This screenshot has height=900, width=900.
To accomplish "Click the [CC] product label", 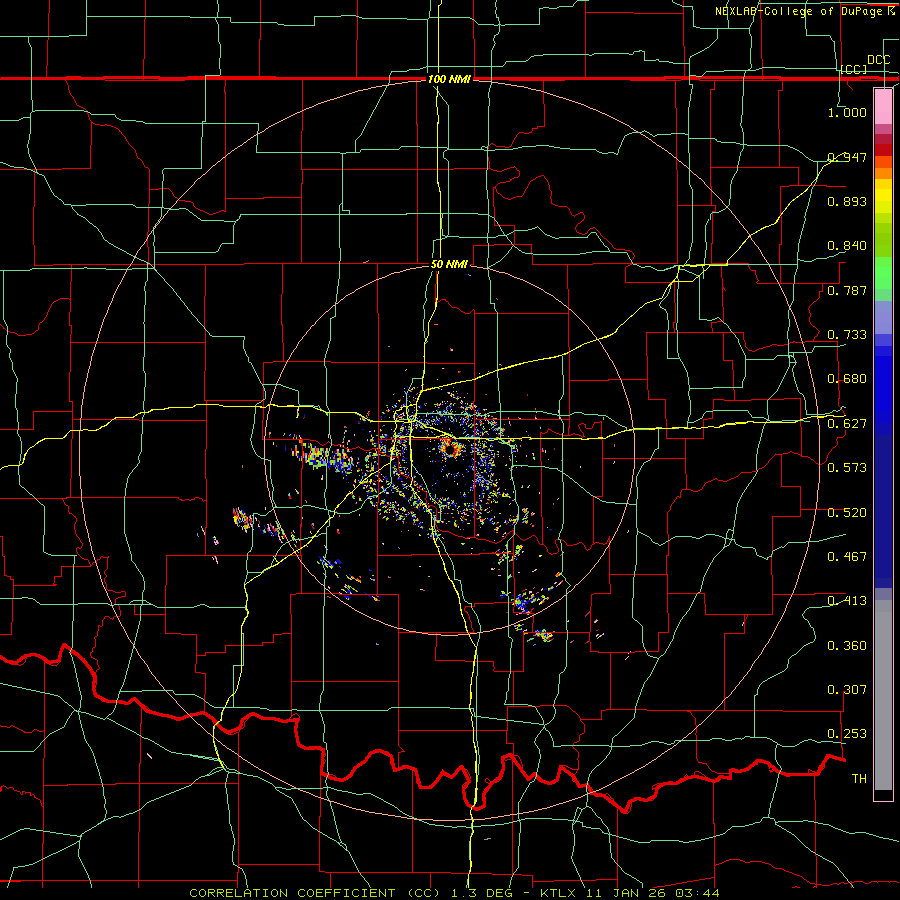I will click(854, 69).
